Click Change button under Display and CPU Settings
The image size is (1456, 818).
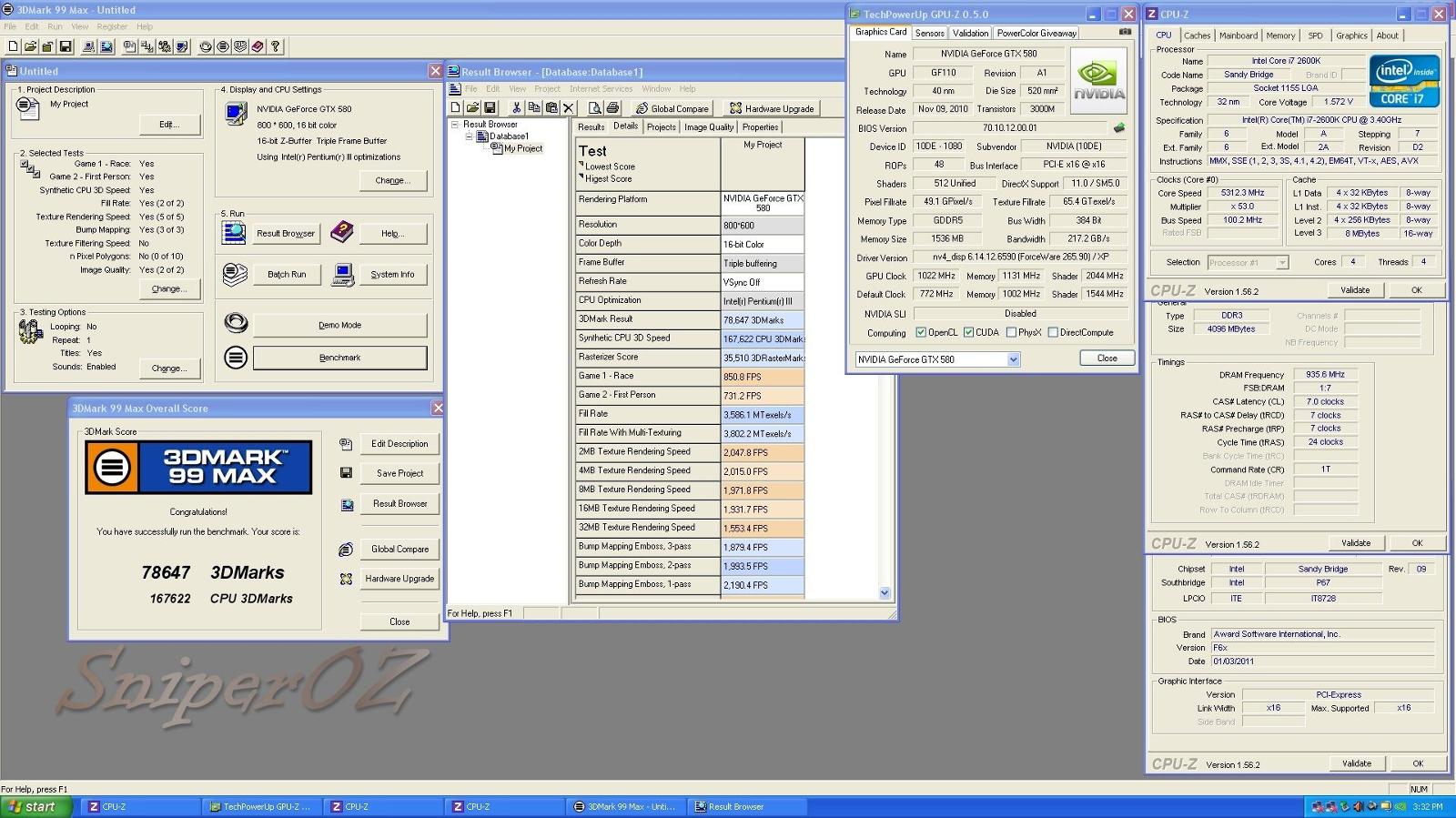[x=392, y=180]
